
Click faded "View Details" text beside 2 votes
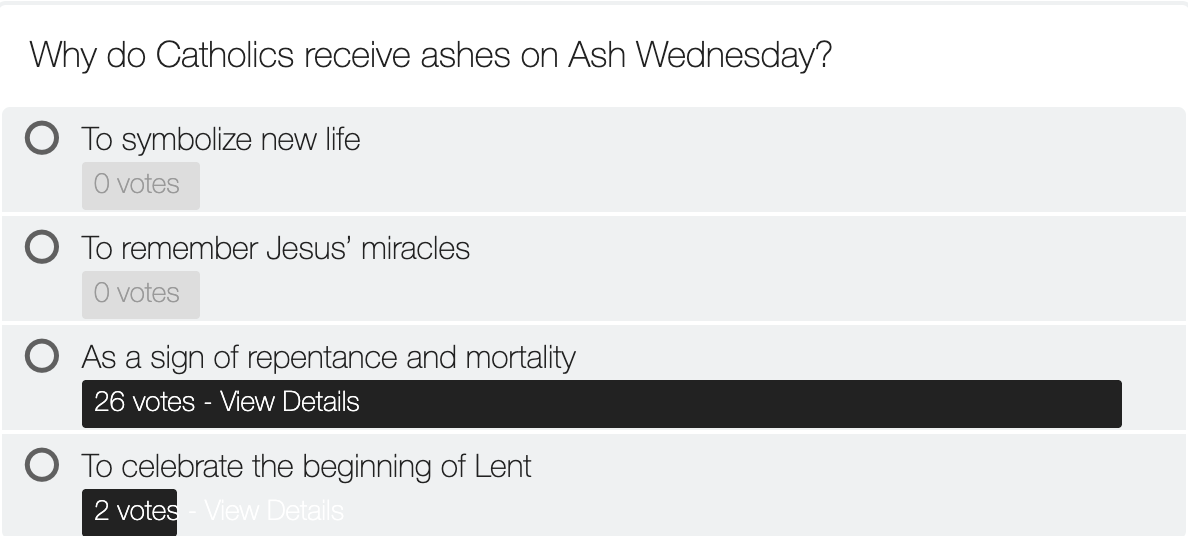click(x=274, y=511)
